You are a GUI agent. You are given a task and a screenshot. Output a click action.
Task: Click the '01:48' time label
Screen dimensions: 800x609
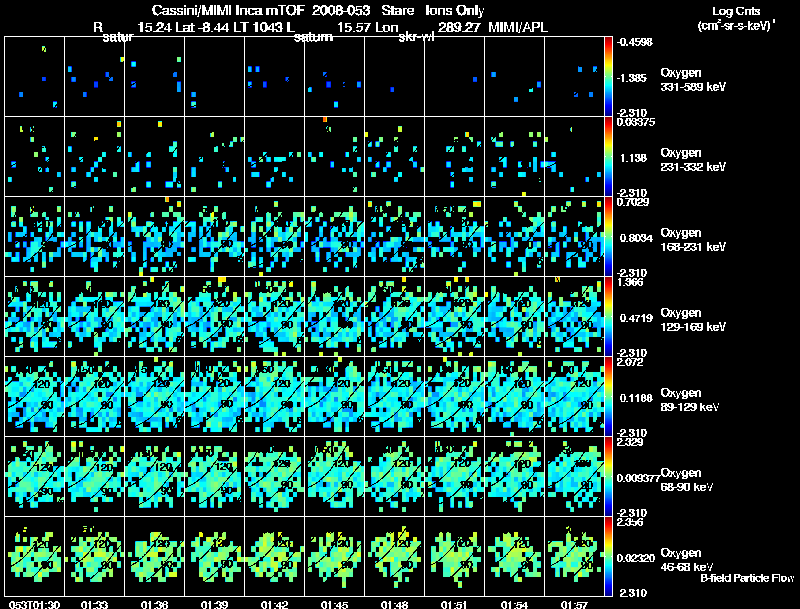(394, 605)
